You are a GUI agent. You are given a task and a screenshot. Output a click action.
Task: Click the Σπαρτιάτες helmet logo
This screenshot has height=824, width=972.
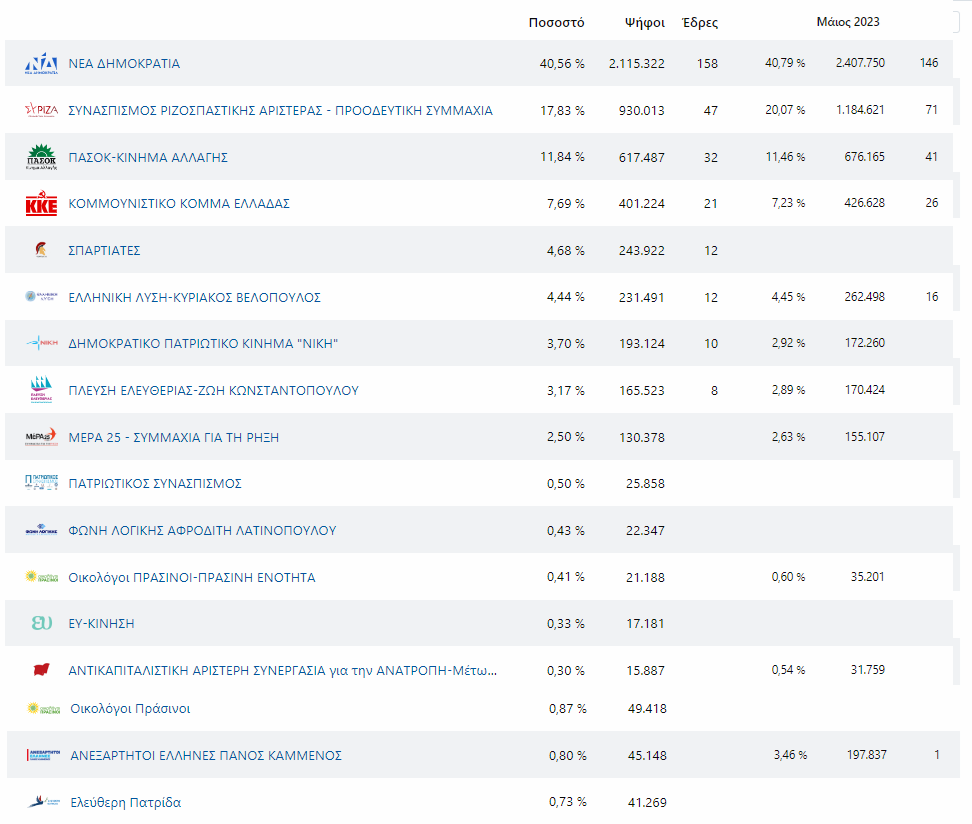[42, 250]
